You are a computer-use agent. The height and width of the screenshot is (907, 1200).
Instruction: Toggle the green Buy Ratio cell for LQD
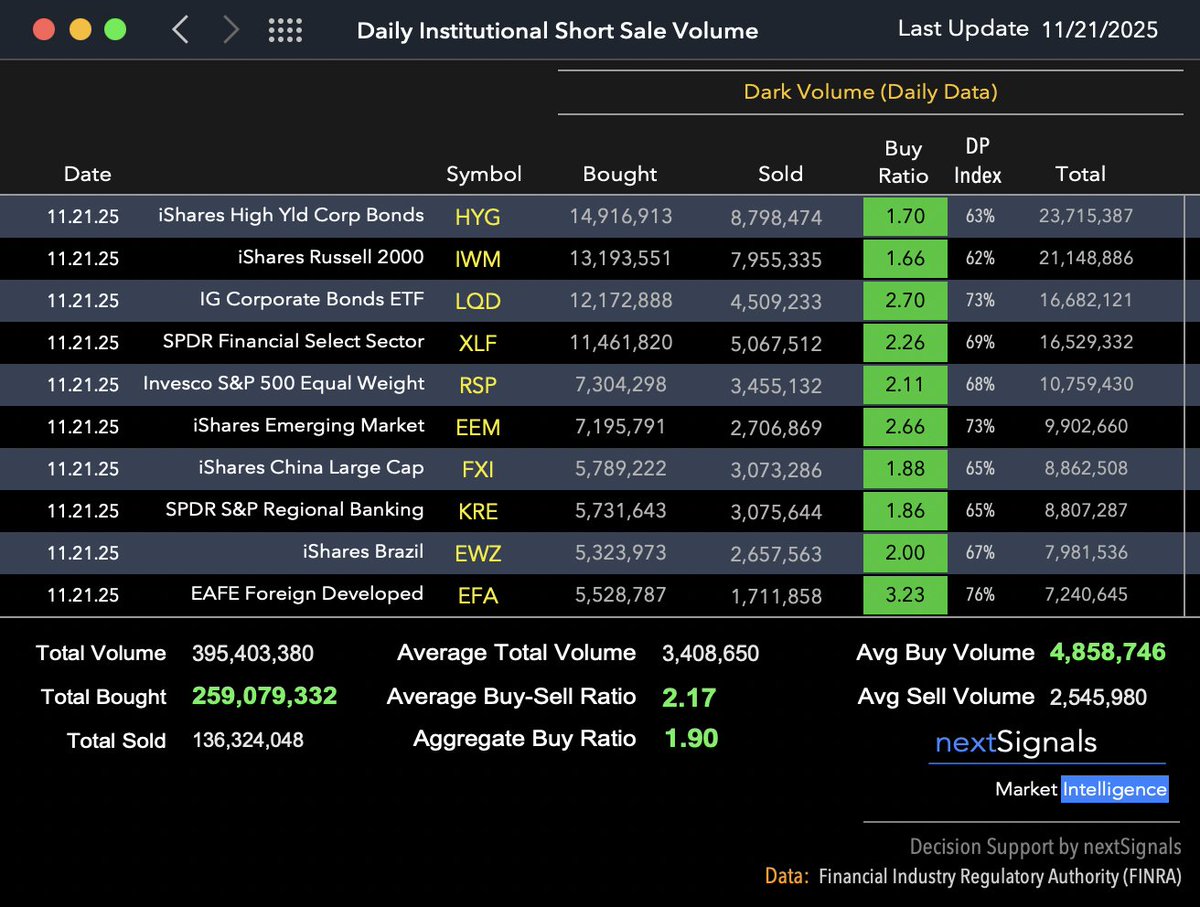click(x=905, y=300)
